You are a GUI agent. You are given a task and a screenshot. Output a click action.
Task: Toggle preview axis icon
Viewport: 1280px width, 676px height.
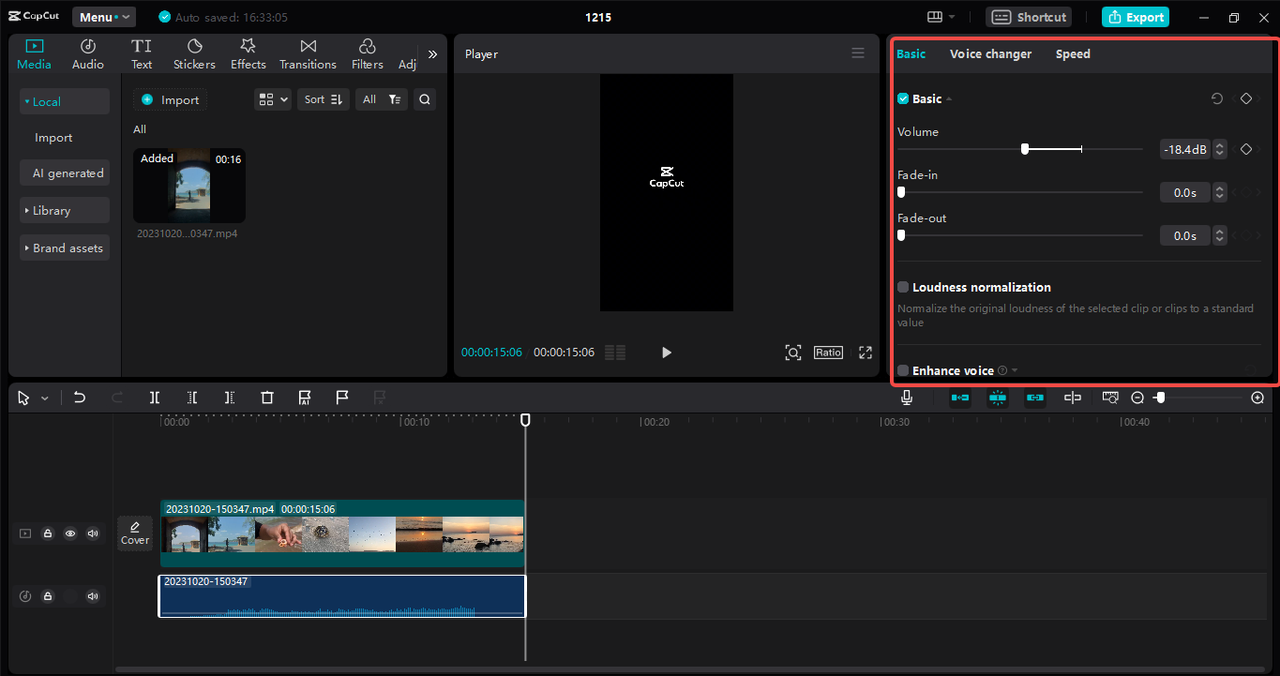[x=1072, y=398]
